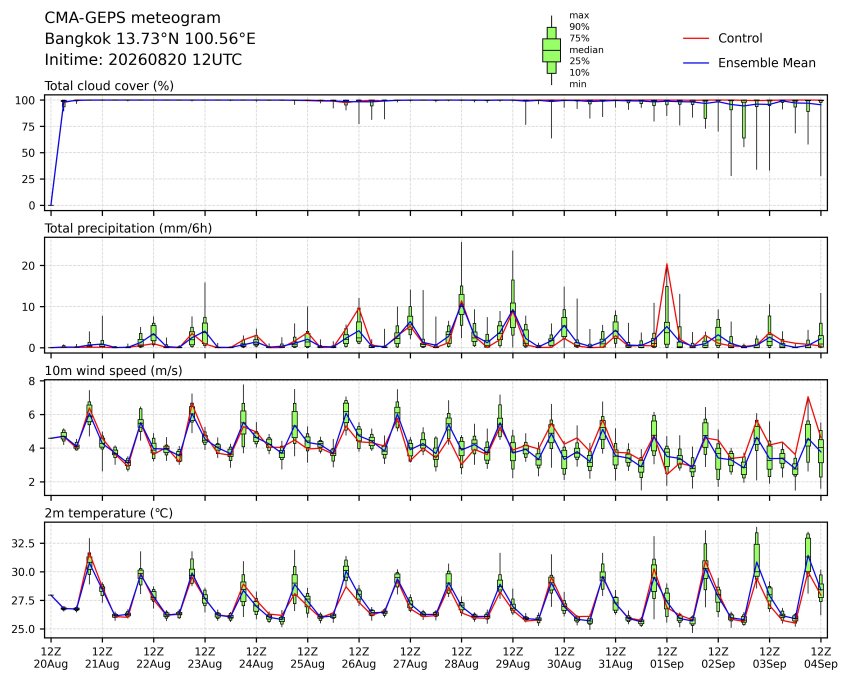Click the '01Sep' x-axis date label
This screenshot has width=849, height=681.
[x=667, y=664]
